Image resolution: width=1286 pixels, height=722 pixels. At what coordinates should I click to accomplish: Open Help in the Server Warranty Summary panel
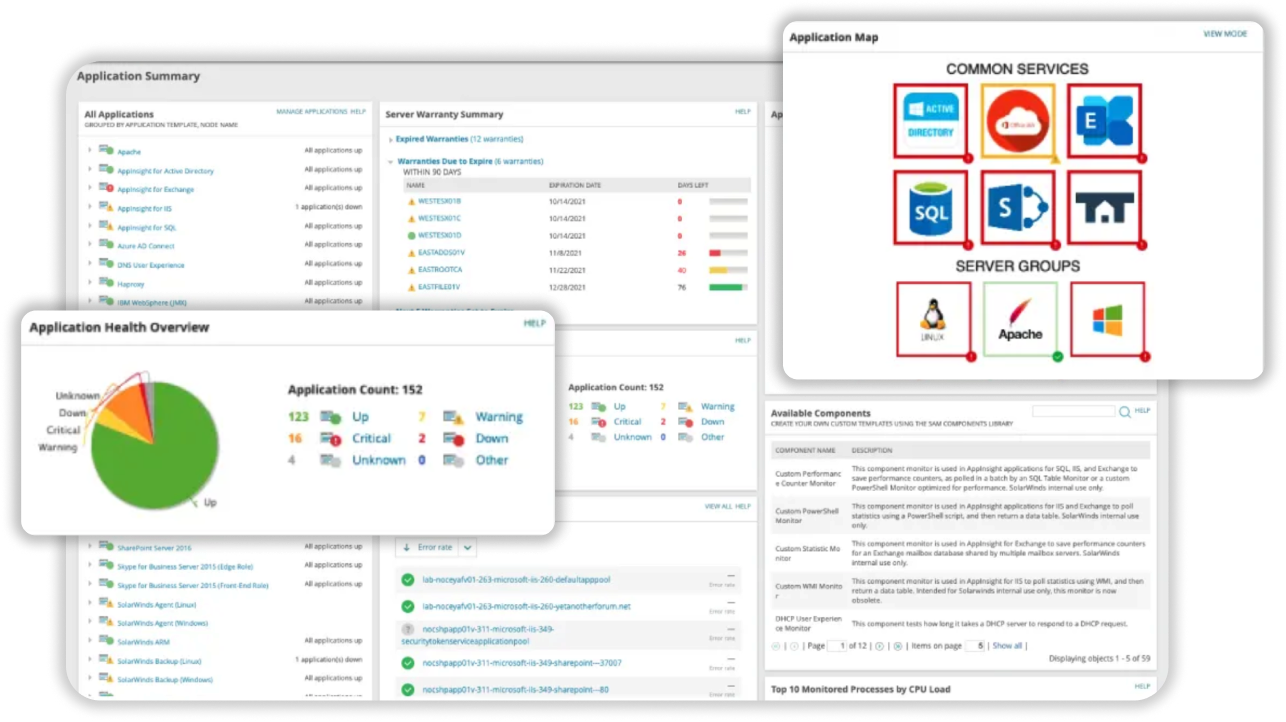click(x=743, y=112)
